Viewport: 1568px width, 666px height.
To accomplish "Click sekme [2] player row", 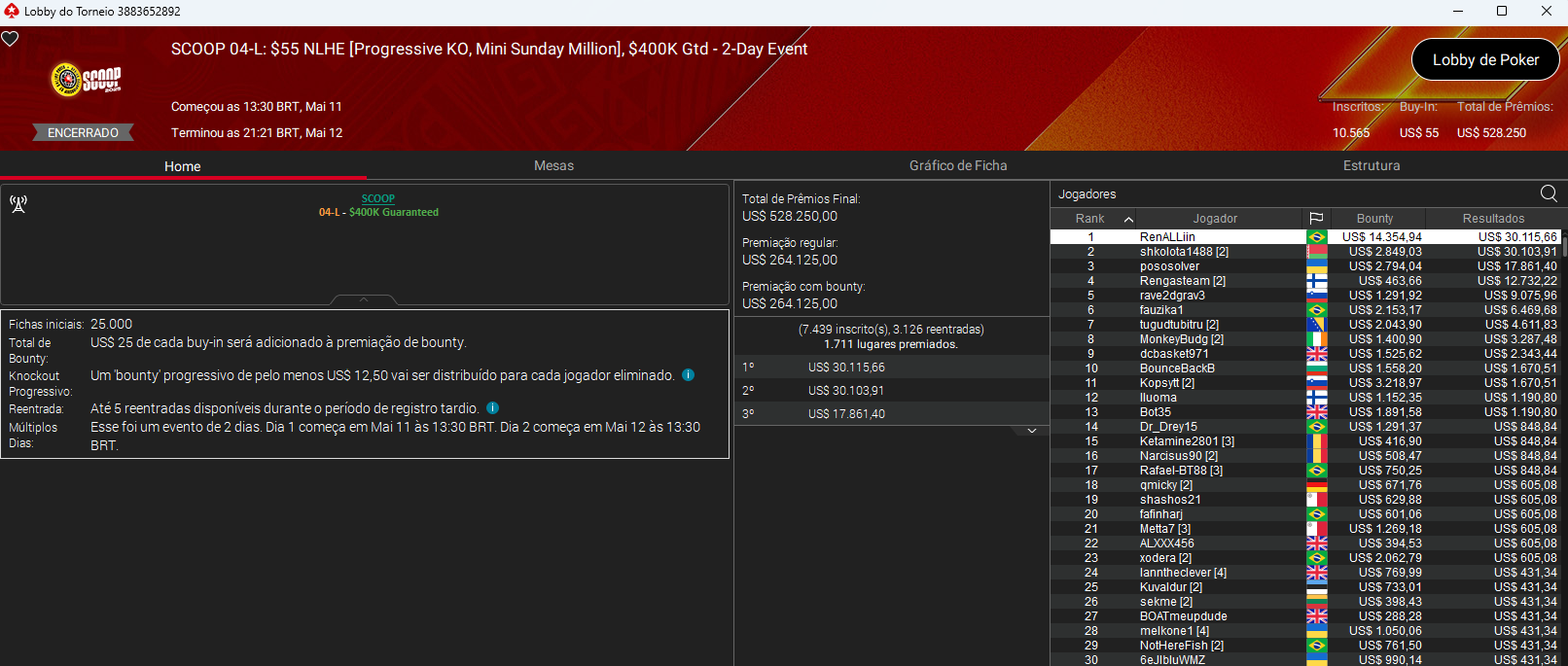I will (x=1306, y=602).
